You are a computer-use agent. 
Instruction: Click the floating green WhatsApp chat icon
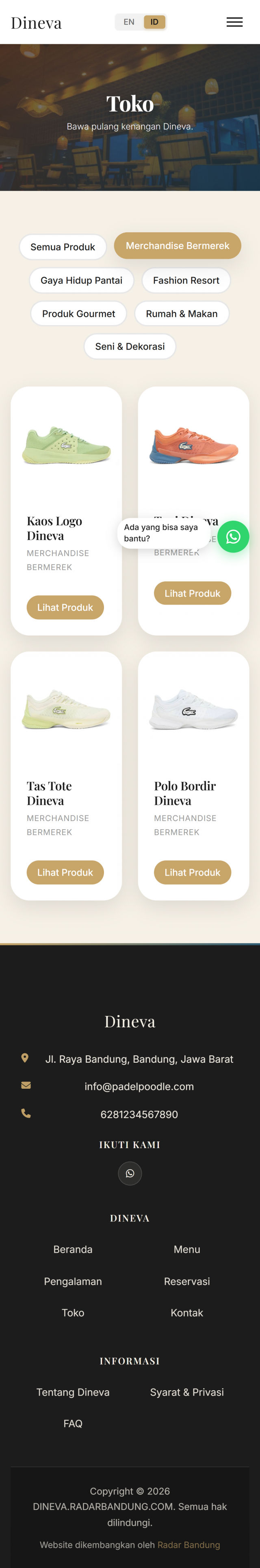[x=233, y=536]
